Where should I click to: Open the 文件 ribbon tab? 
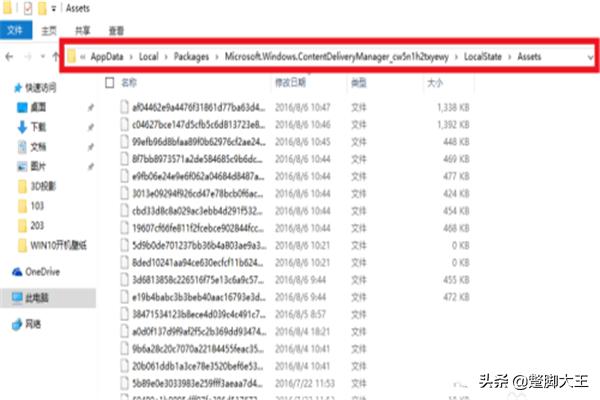coord(15,30)
